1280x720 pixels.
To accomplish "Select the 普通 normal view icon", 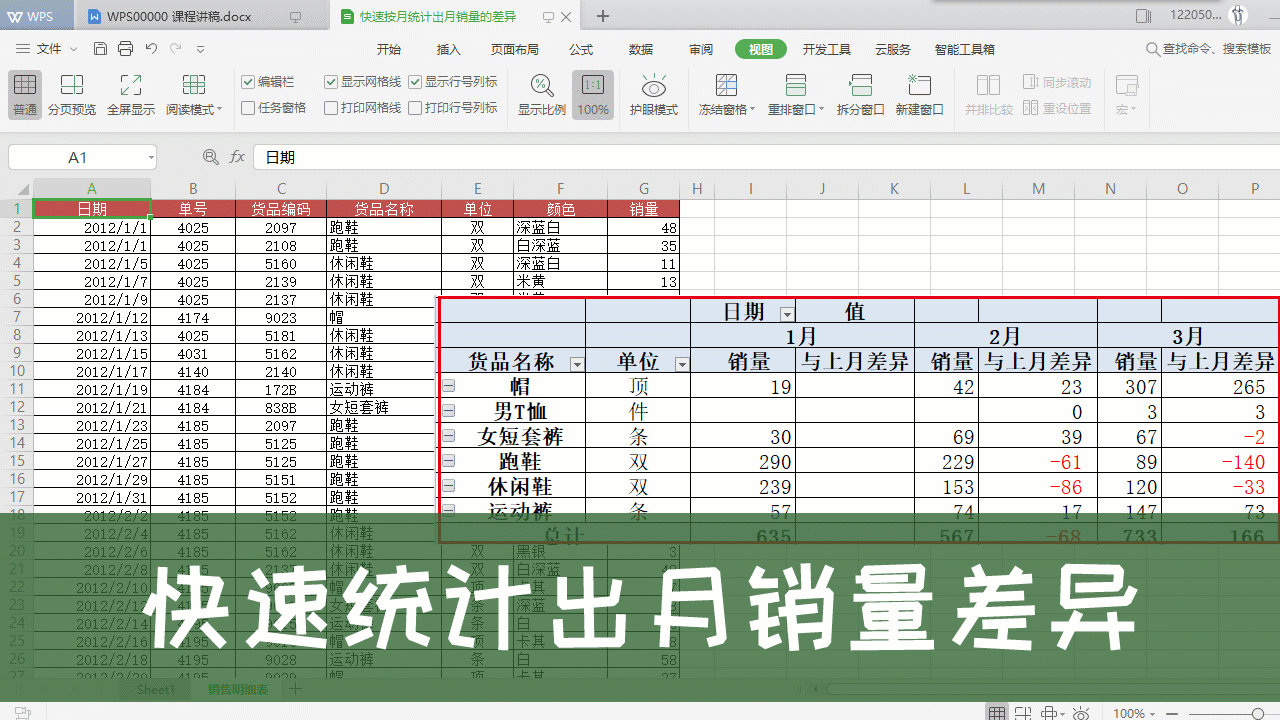I will coord(25,95).
